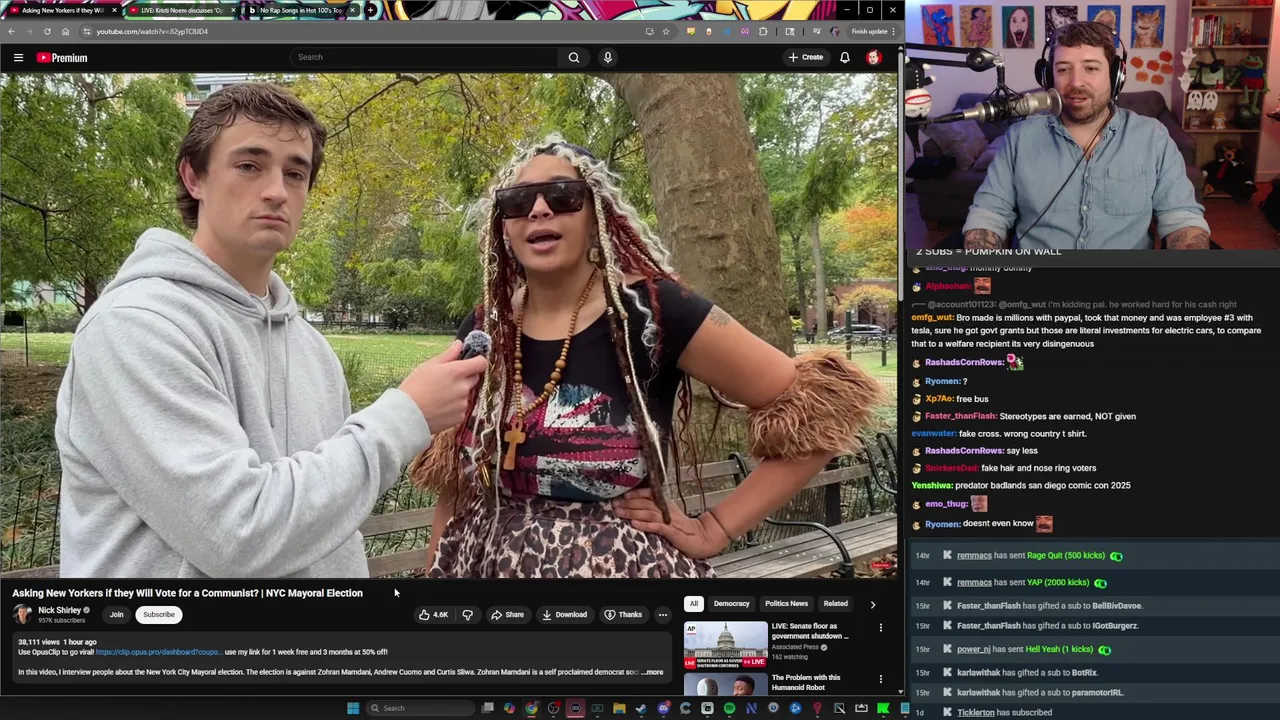Click the Join membership button
The image size is (1280, 720).
116,615
